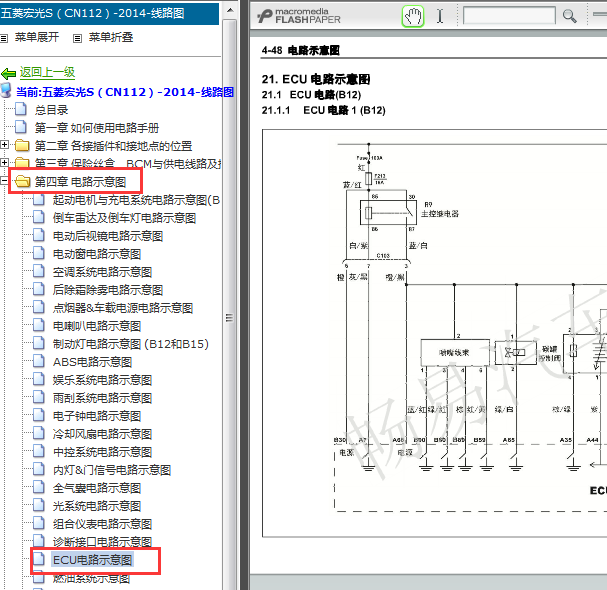Open 内灯&门信号电路示意图
The image size is (607, 590).
coord(112,470)
